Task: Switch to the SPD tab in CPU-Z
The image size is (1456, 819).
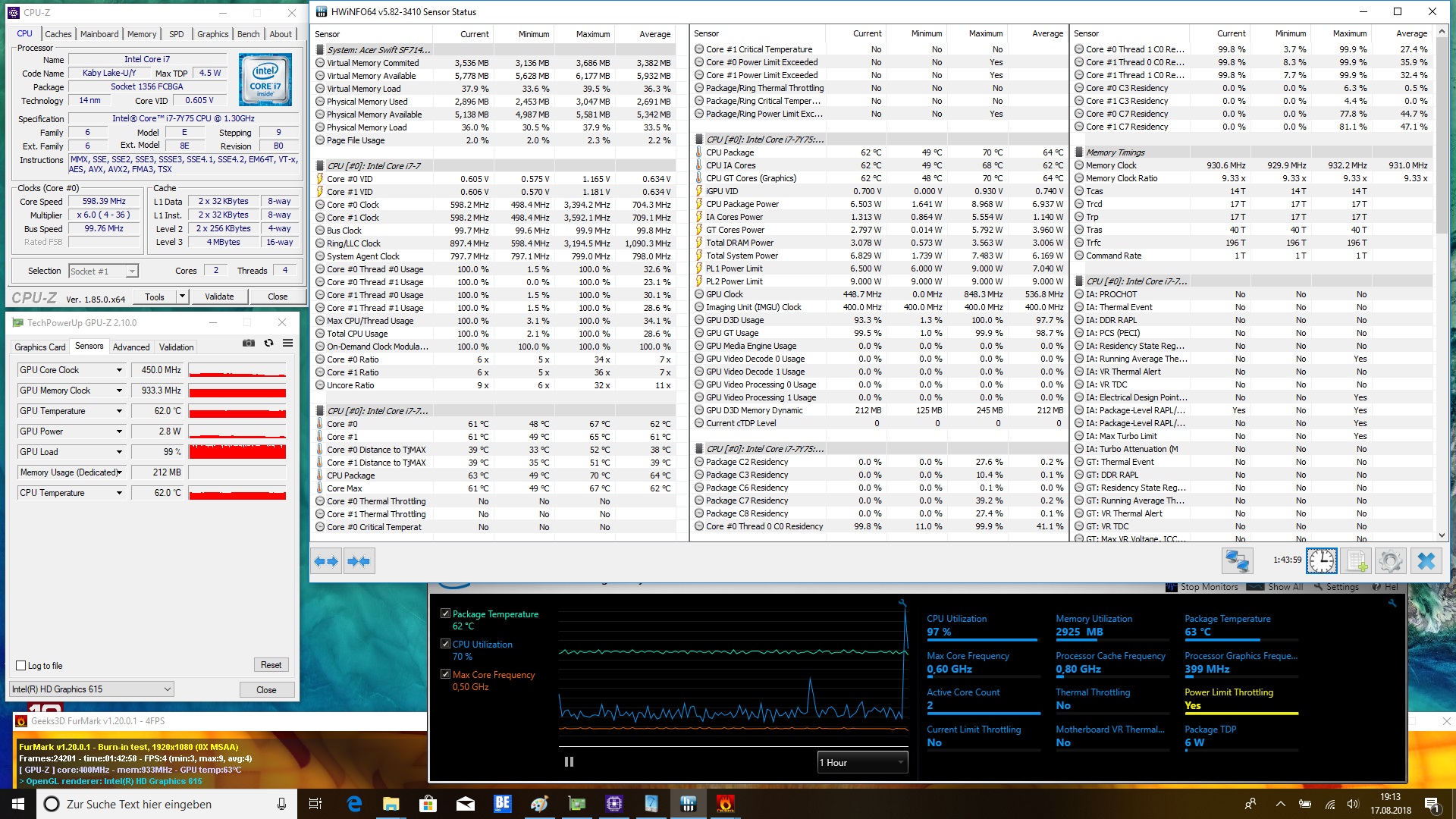Action: [x=176, y=34]
